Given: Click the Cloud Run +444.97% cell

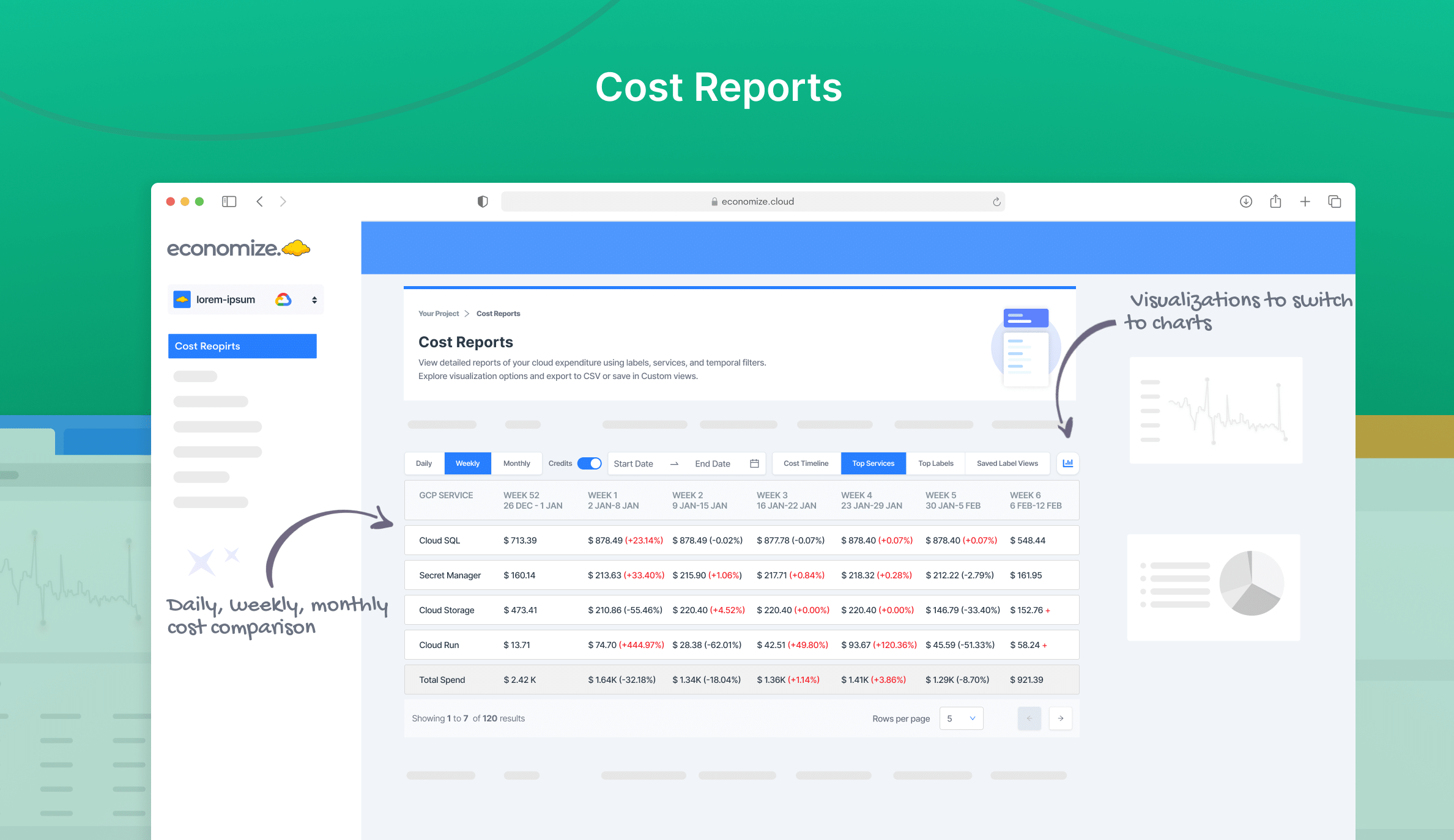Looking at the screenshot, I should tap(626, 645).
